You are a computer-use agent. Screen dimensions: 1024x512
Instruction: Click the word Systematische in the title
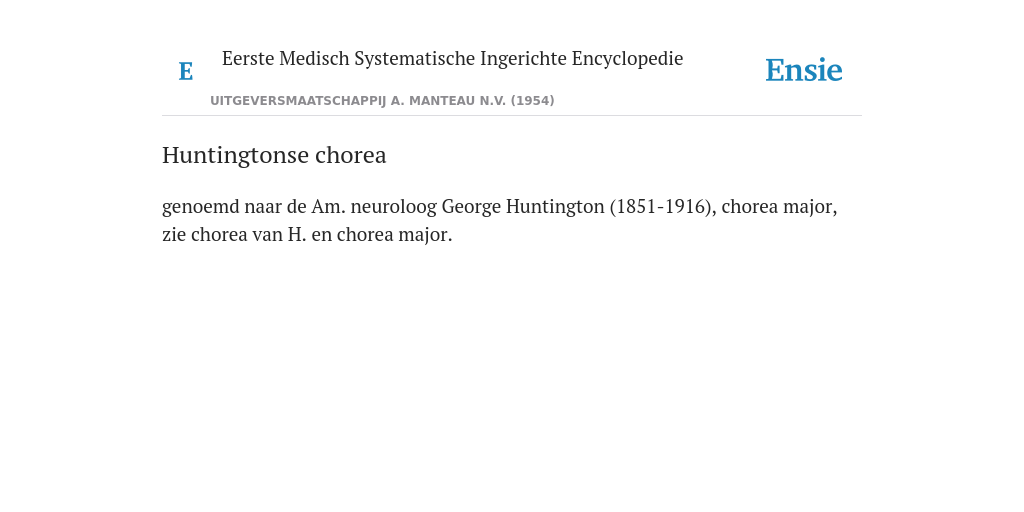point(415,59)
